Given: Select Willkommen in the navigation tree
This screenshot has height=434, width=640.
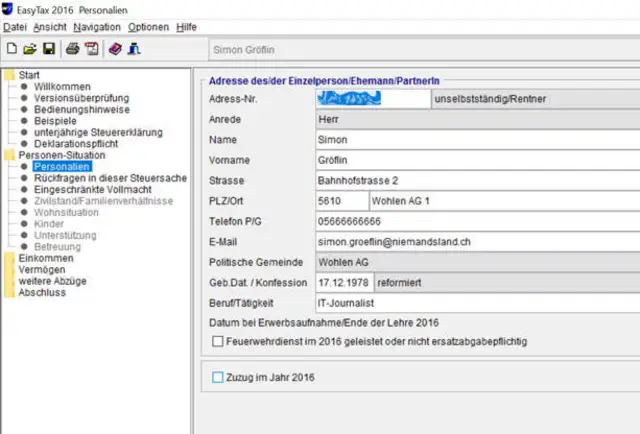Looking at the screenshot, I should pyautogui.click(x=62, y=87).
